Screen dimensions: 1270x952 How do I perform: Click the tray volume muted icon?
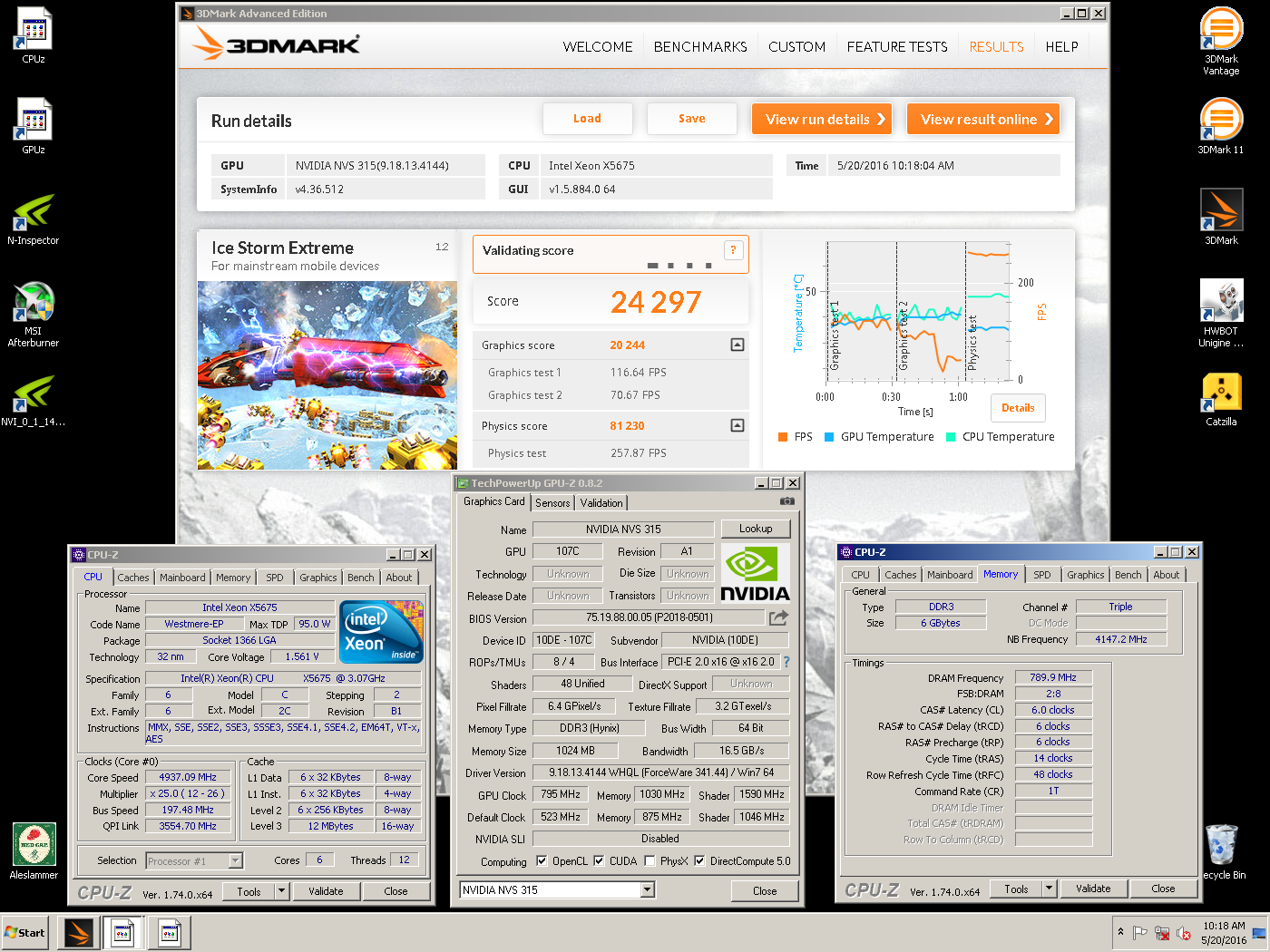pyautogui.click(x=1184, y=933)
